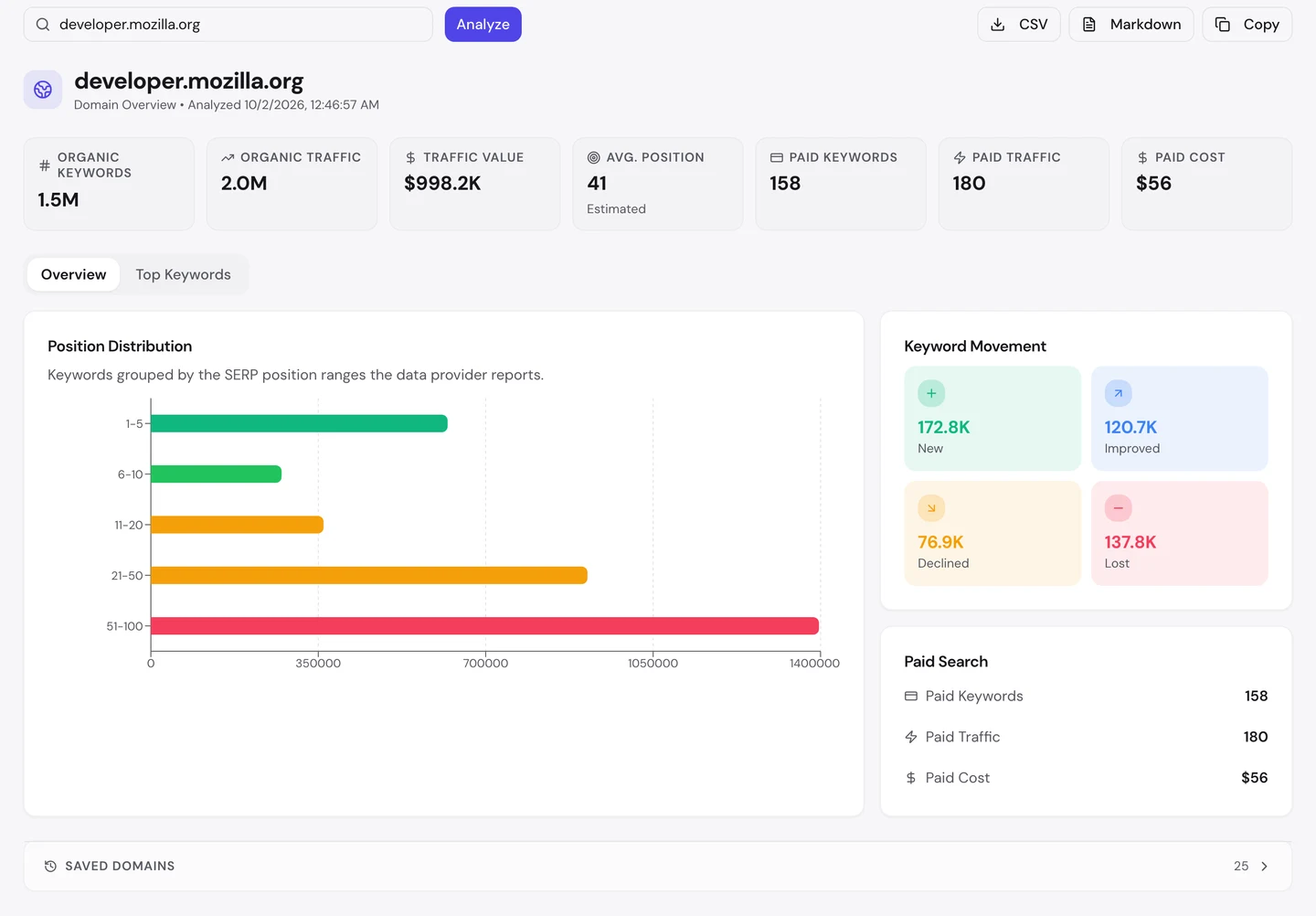Click the card icon in Paid Search panel
Viewport: 1316px width, 916px height.
(x=911, y=697)
